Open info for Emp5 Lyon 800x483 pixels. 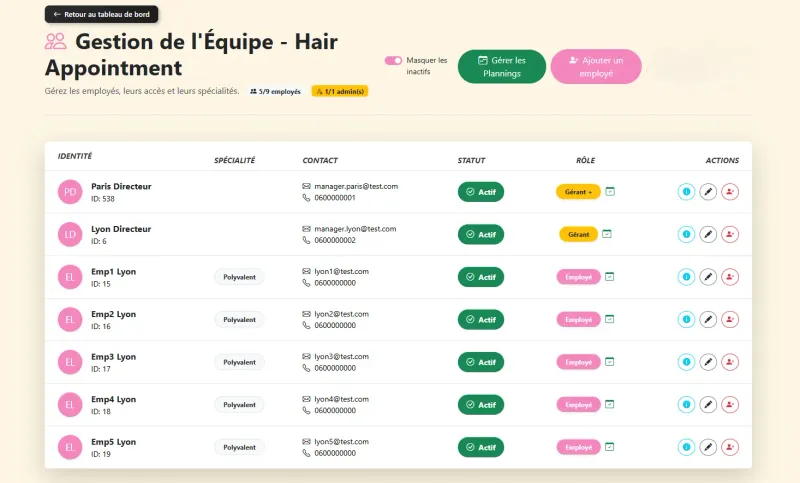click(686, 447)
